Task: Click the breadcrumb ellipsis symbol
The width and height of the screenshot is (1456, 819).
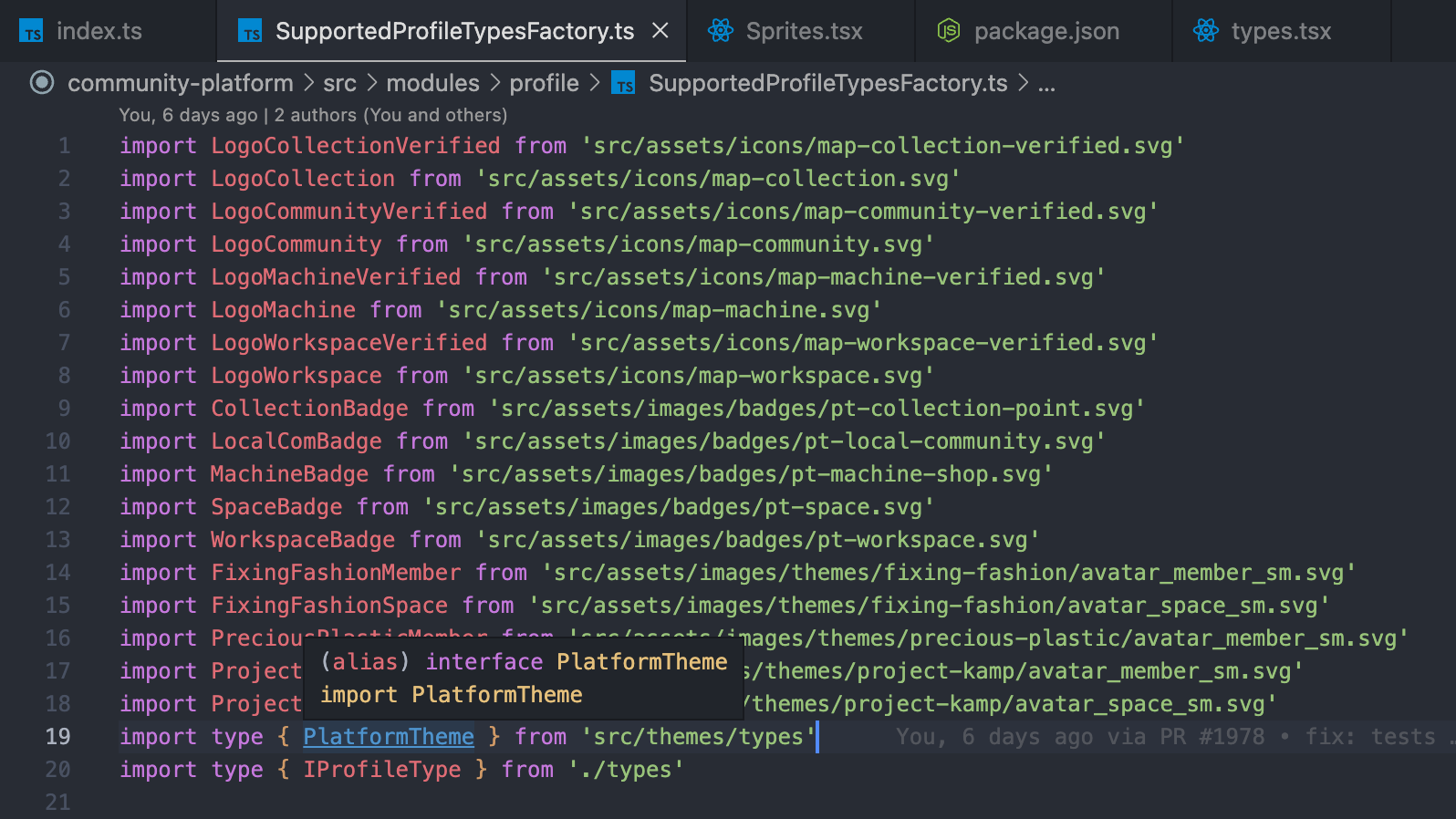Action: coord(1046,85)
